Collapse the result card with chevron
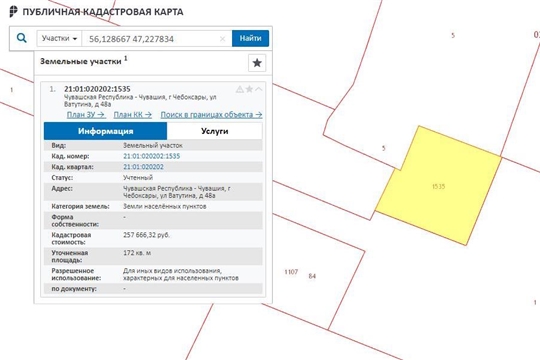540x360 pixels. 259,89
